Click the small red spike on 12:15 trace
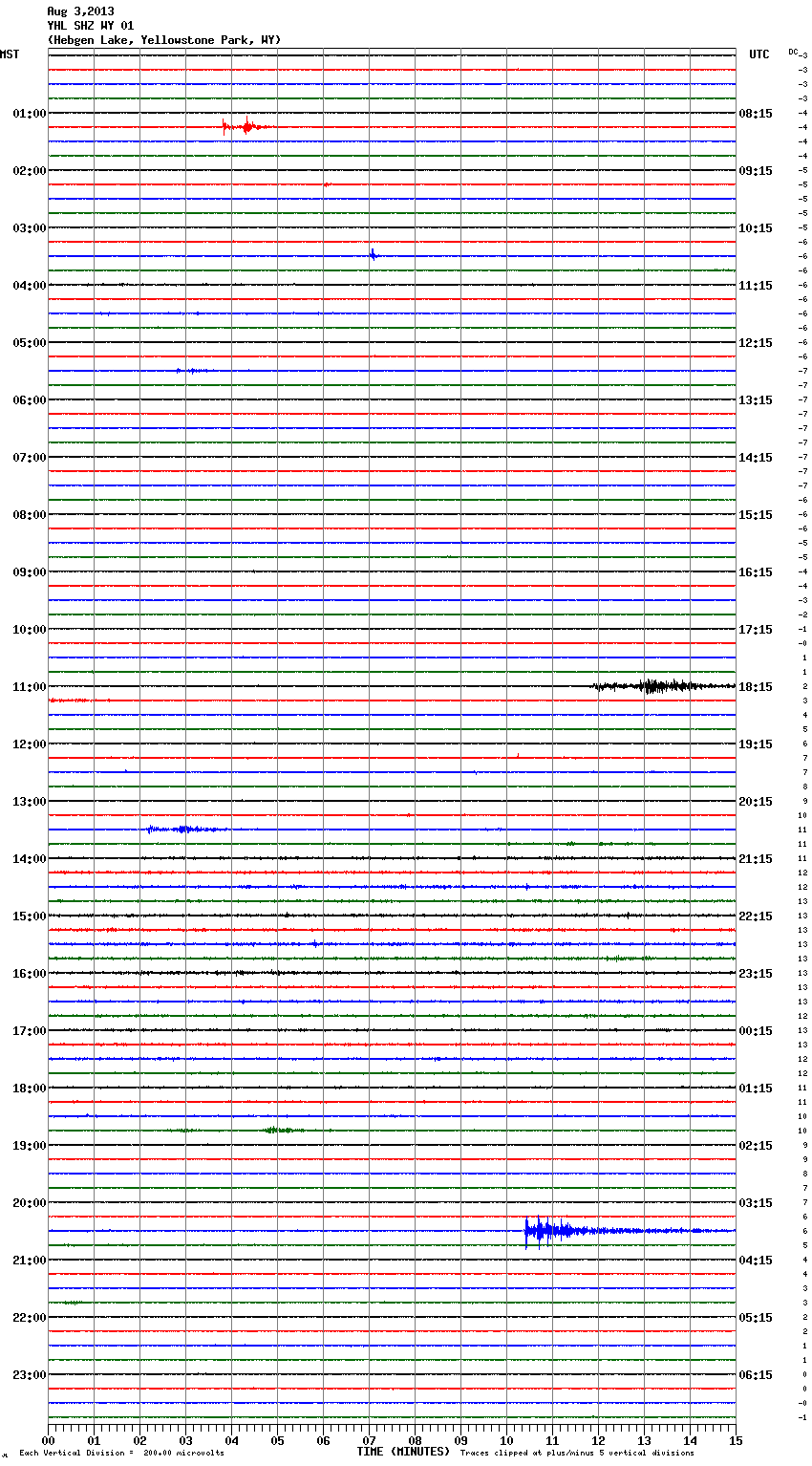Viewport: 812px width, 1466px height. tap(518, 756)
